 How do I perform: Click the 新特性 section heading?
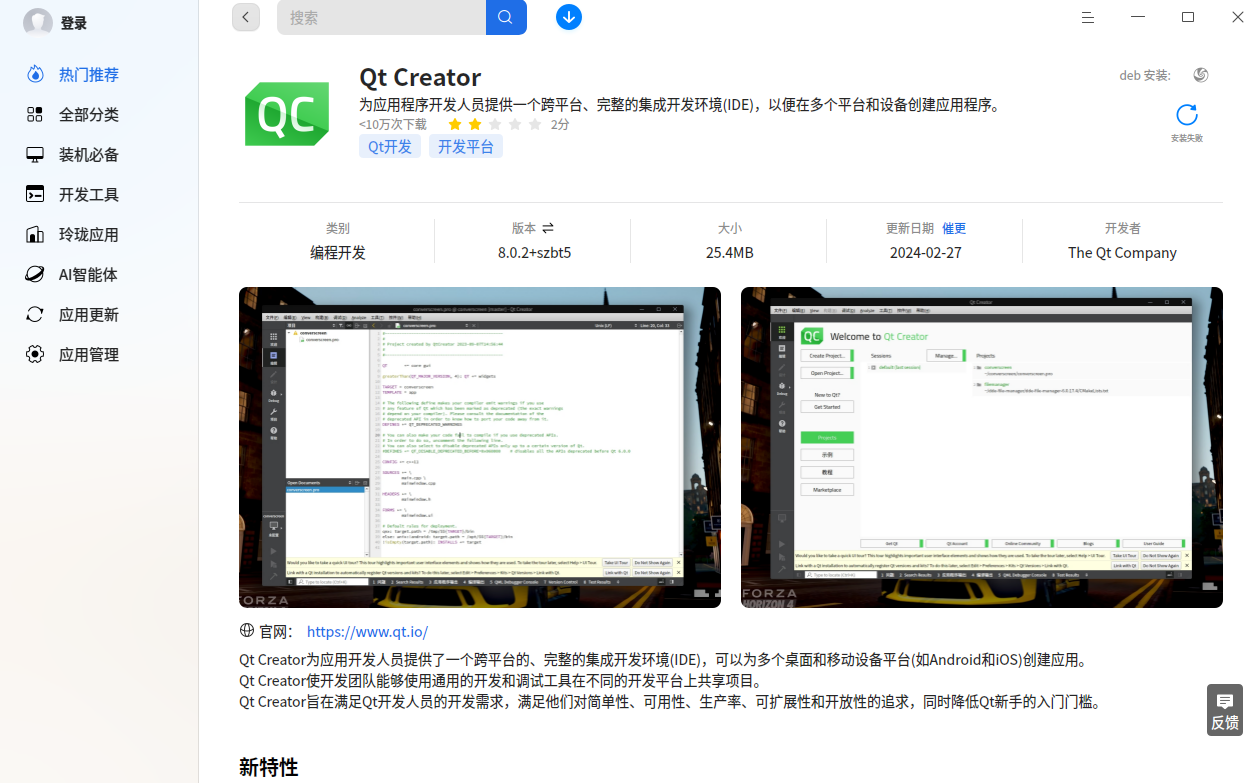[x=269, y=768]
